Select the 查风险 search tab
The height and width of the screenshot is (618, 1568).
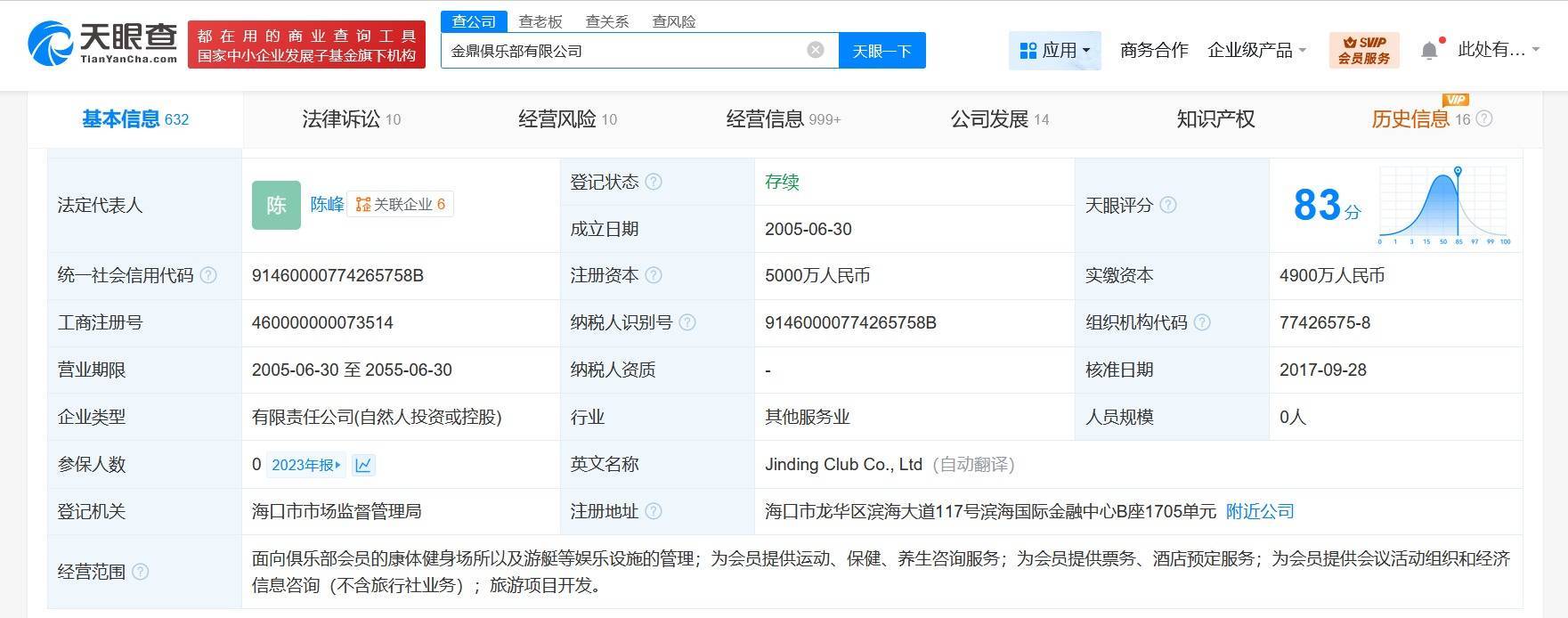pyautogui.click(x=674, y=21)
